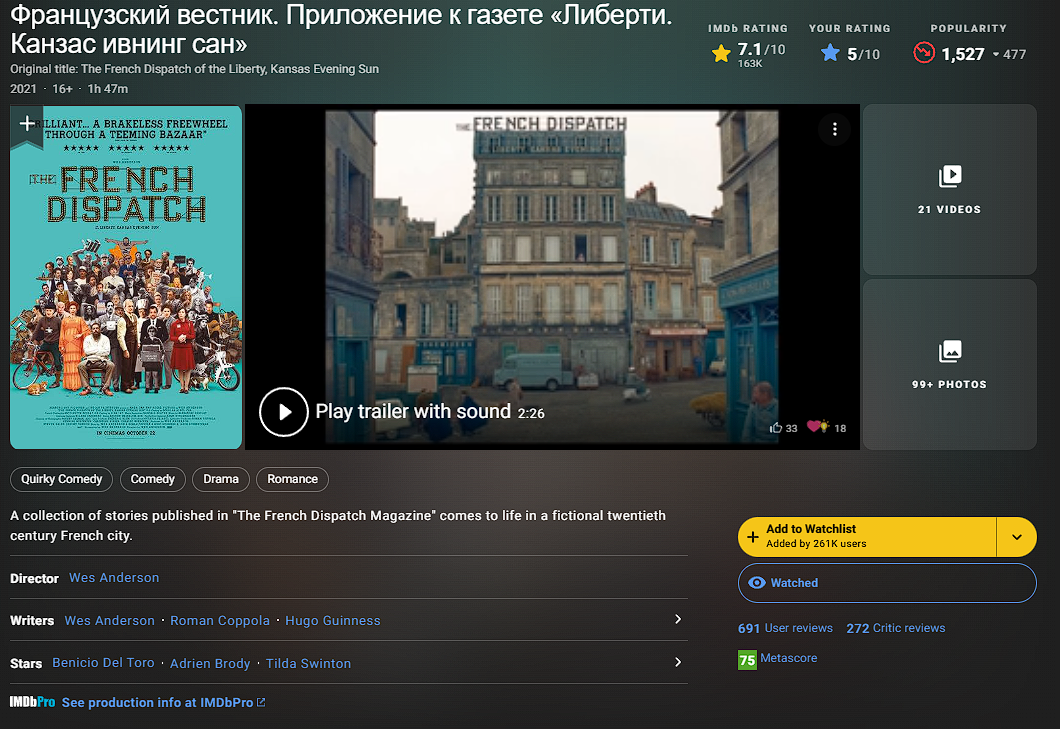
Task: Select the Drama genre chip
Action: pyautogui.click(x=220, y=479)
